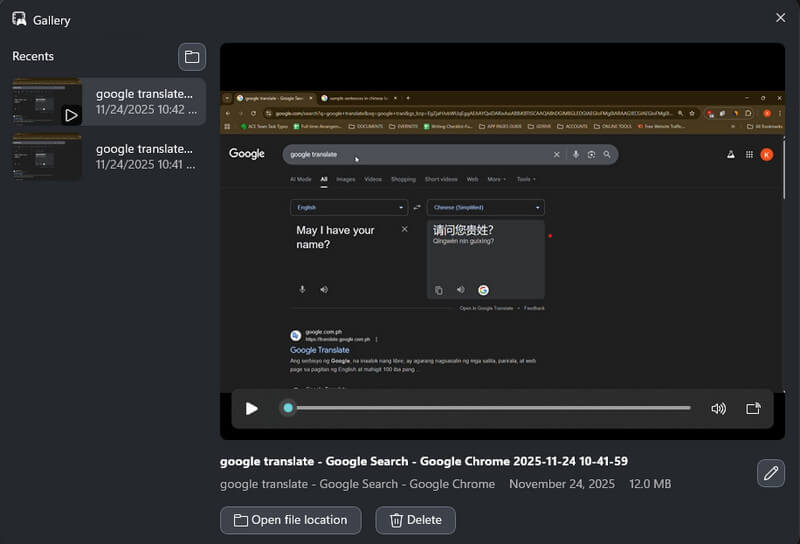Image resolution: width=800 pixels, height=544 pixels.
Task: Click the Chinese translated text
Action: 463,230
